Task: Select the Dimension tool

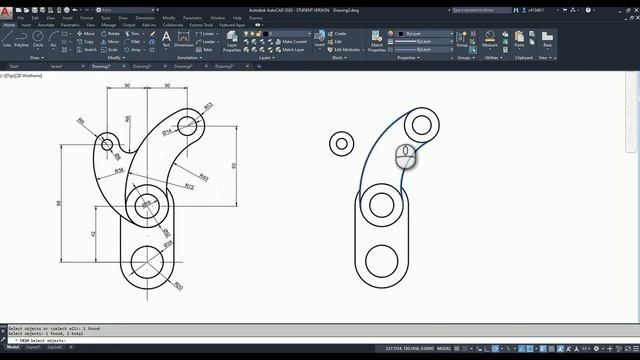Action: pos(184,40)
